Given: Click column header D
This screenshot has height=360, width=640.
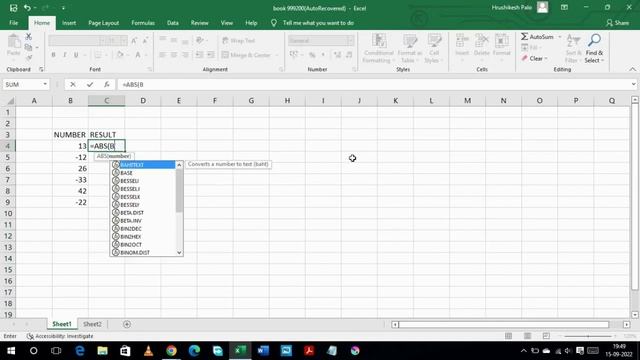Looking at the screenshot, I should [x=143, y=100].
